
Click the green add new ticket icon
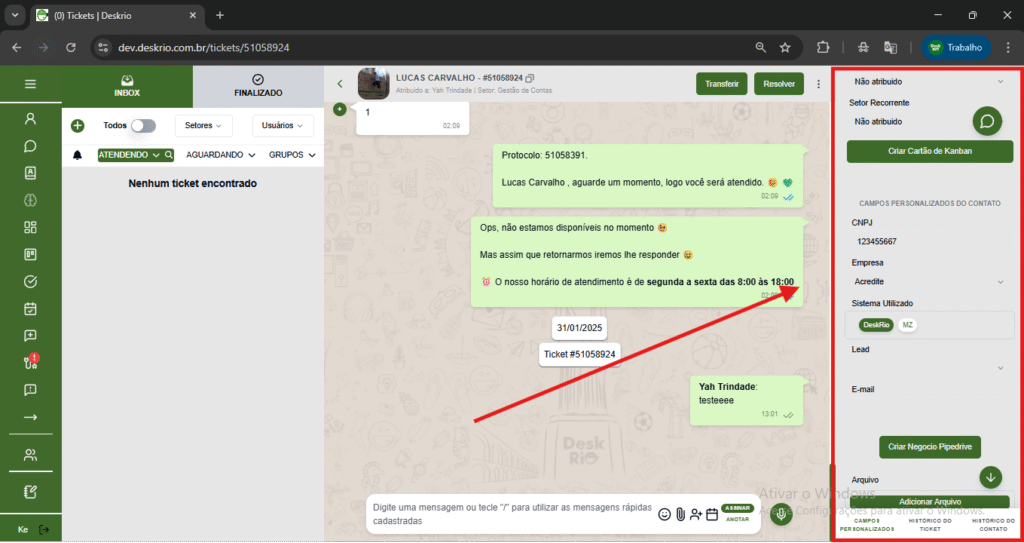click(x=78, y=126)
